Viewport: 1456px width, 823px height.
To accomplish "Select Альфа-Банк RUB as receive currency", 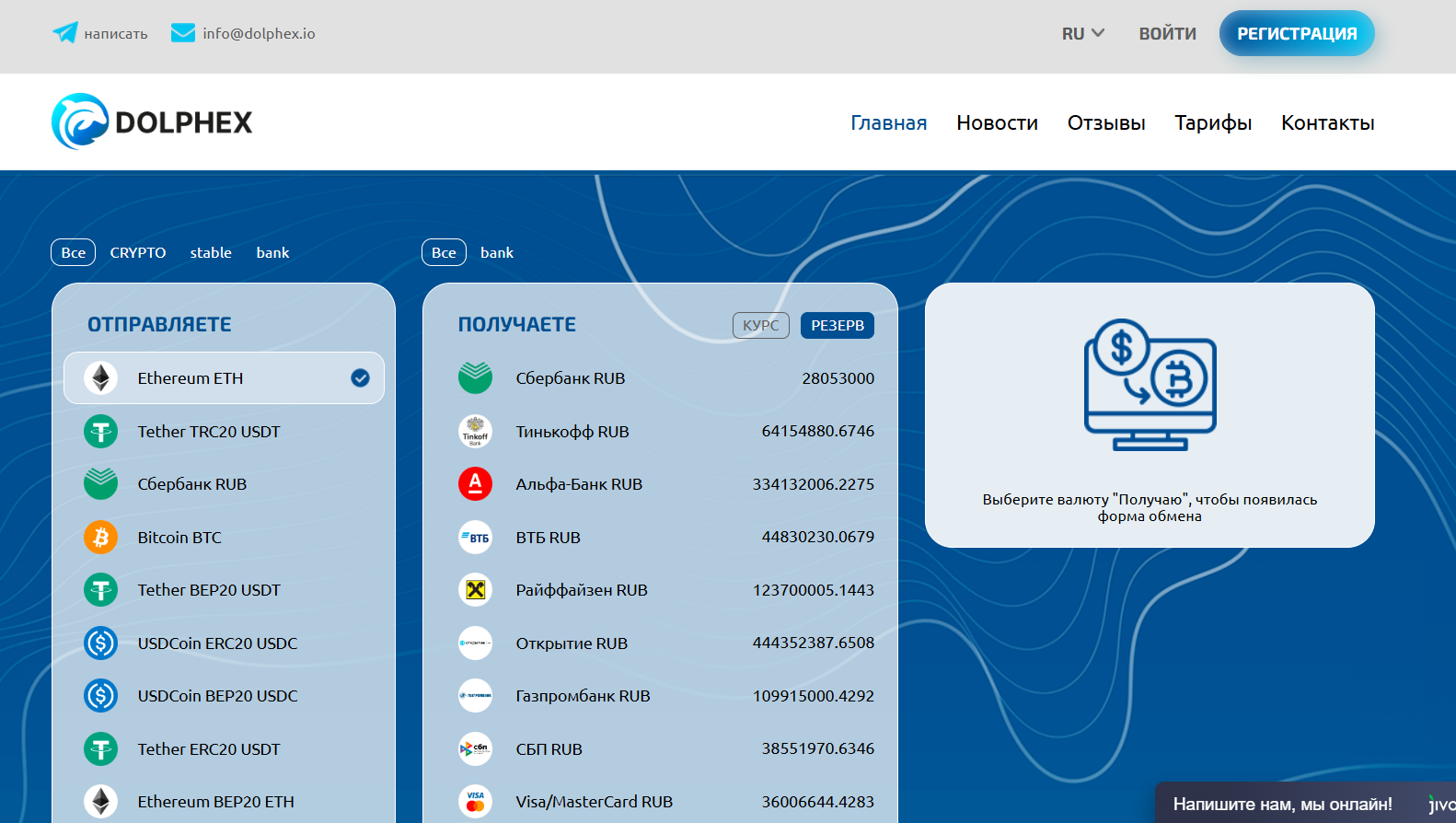I will point(660,484).
